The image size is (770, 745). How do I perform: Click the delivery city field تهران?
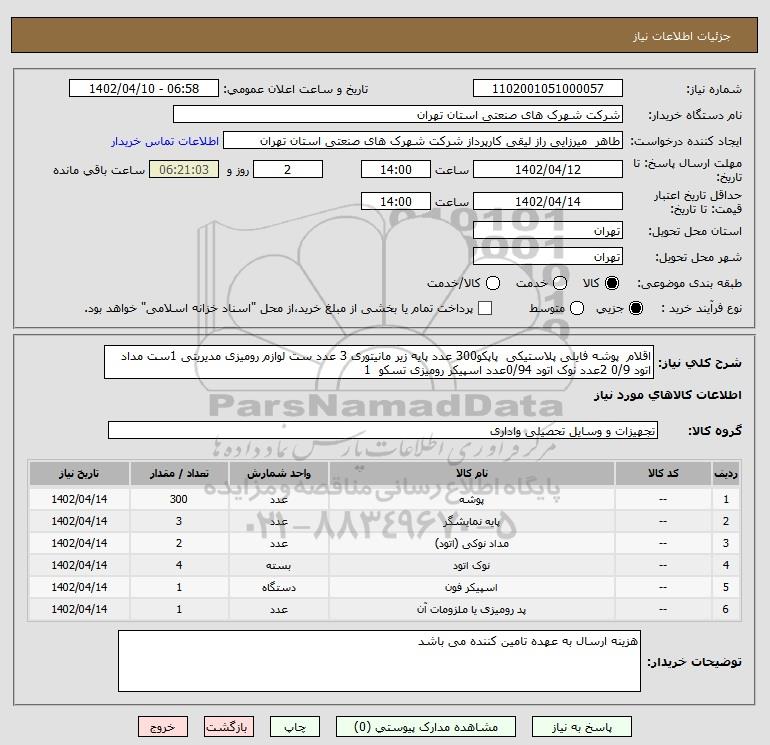(548, 256)
